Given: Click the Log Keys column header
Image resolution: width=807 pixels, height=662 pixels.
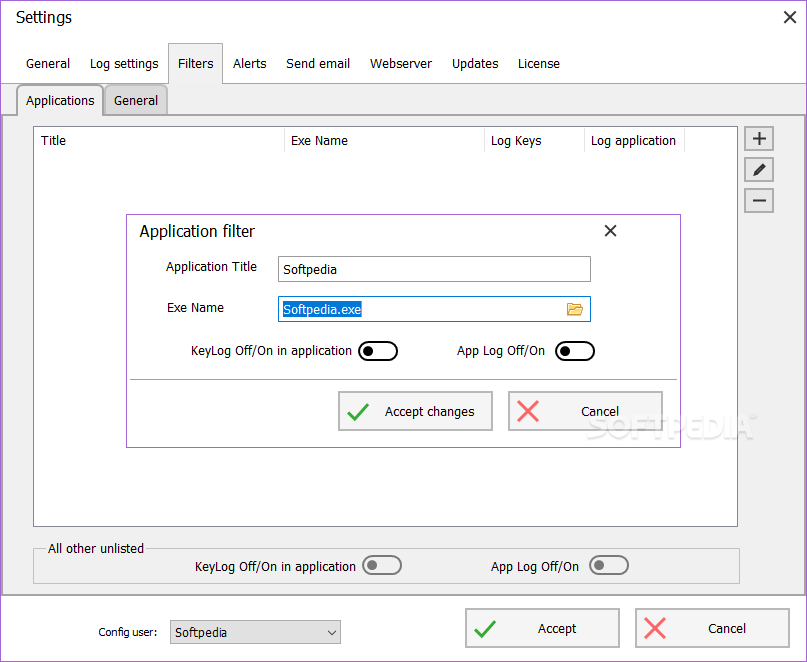Looking at the screenshot, I should [x=534, y=141].
